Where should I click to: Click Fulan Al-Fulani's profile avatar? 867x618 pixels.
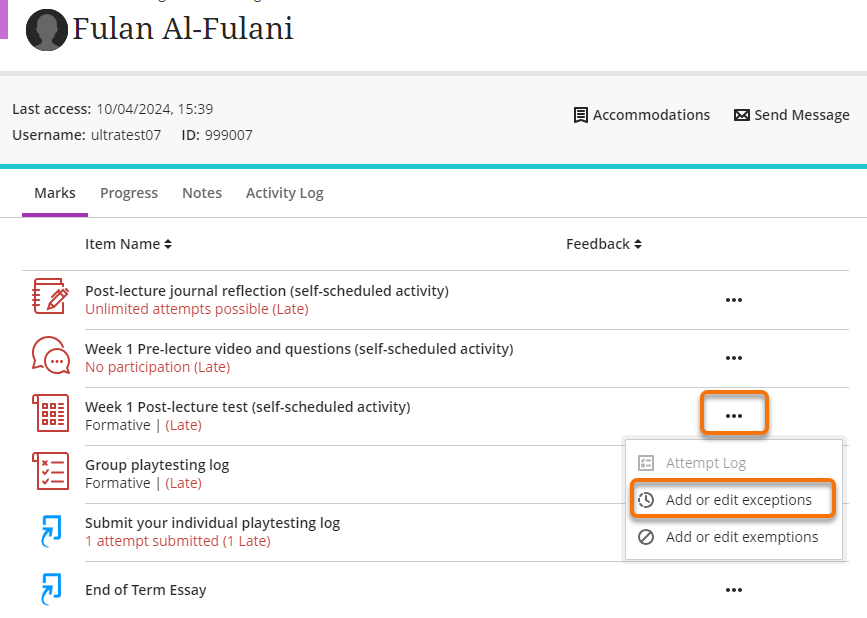[x=47, y=29]
